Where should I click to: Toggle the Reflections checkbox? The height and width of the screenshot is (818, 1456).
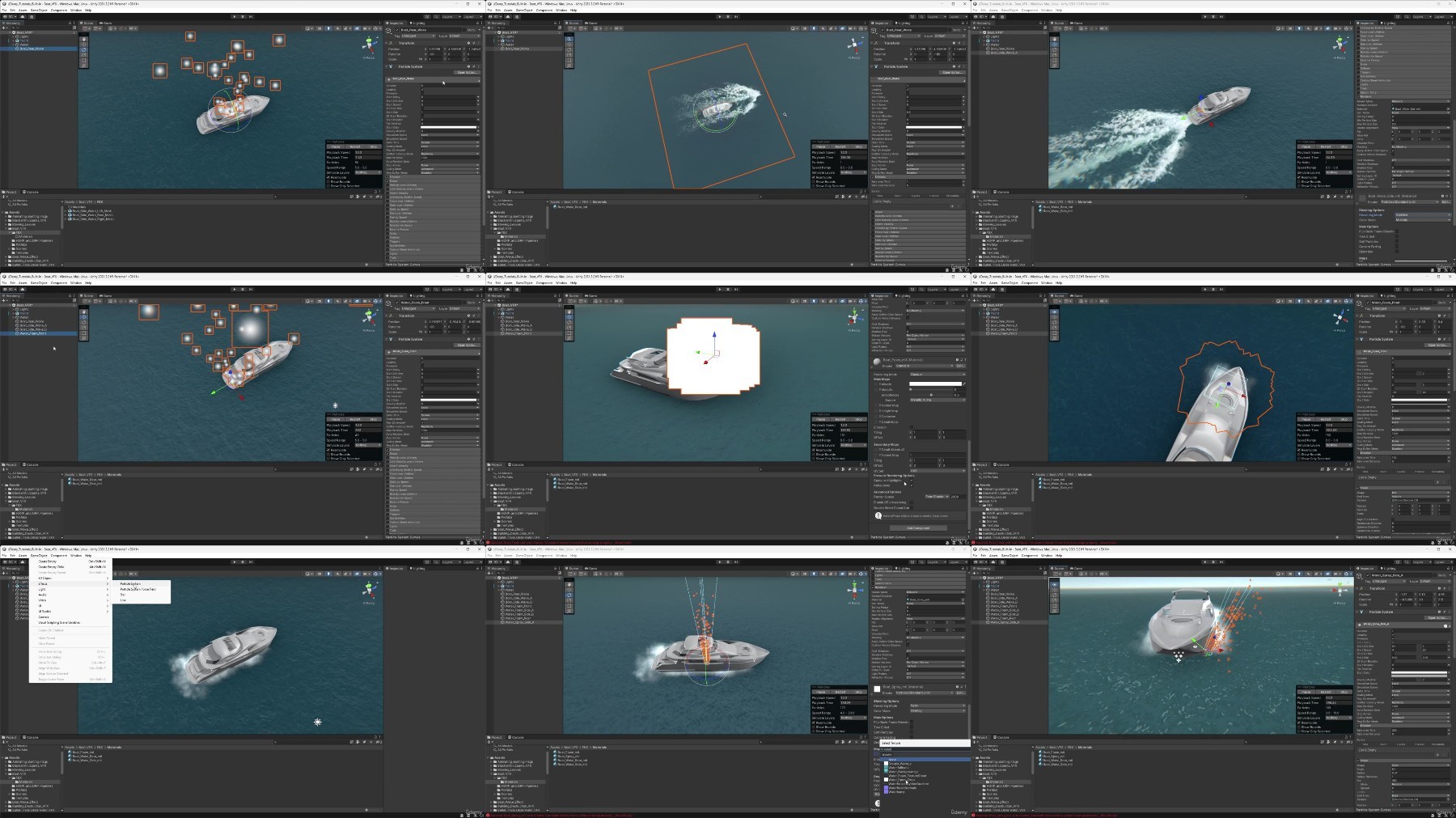pos(912,485)
